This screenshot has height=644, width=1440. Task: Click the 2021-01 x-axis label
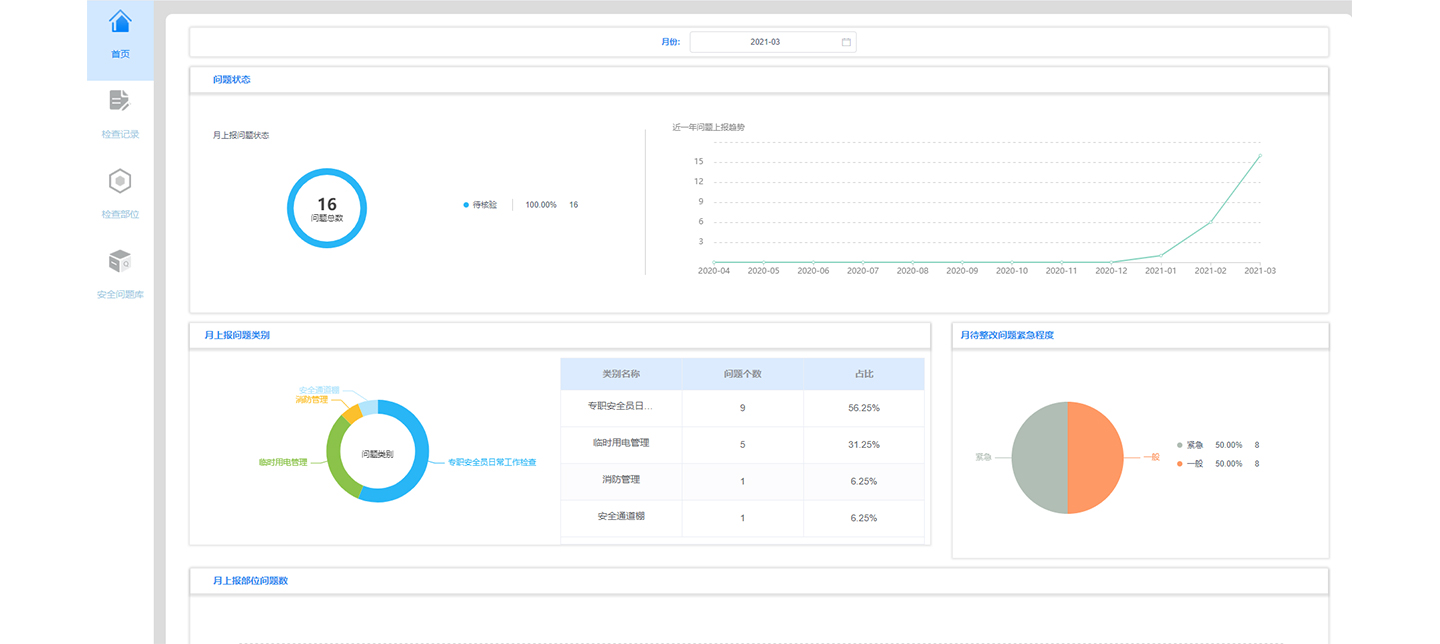[1161, 271]
